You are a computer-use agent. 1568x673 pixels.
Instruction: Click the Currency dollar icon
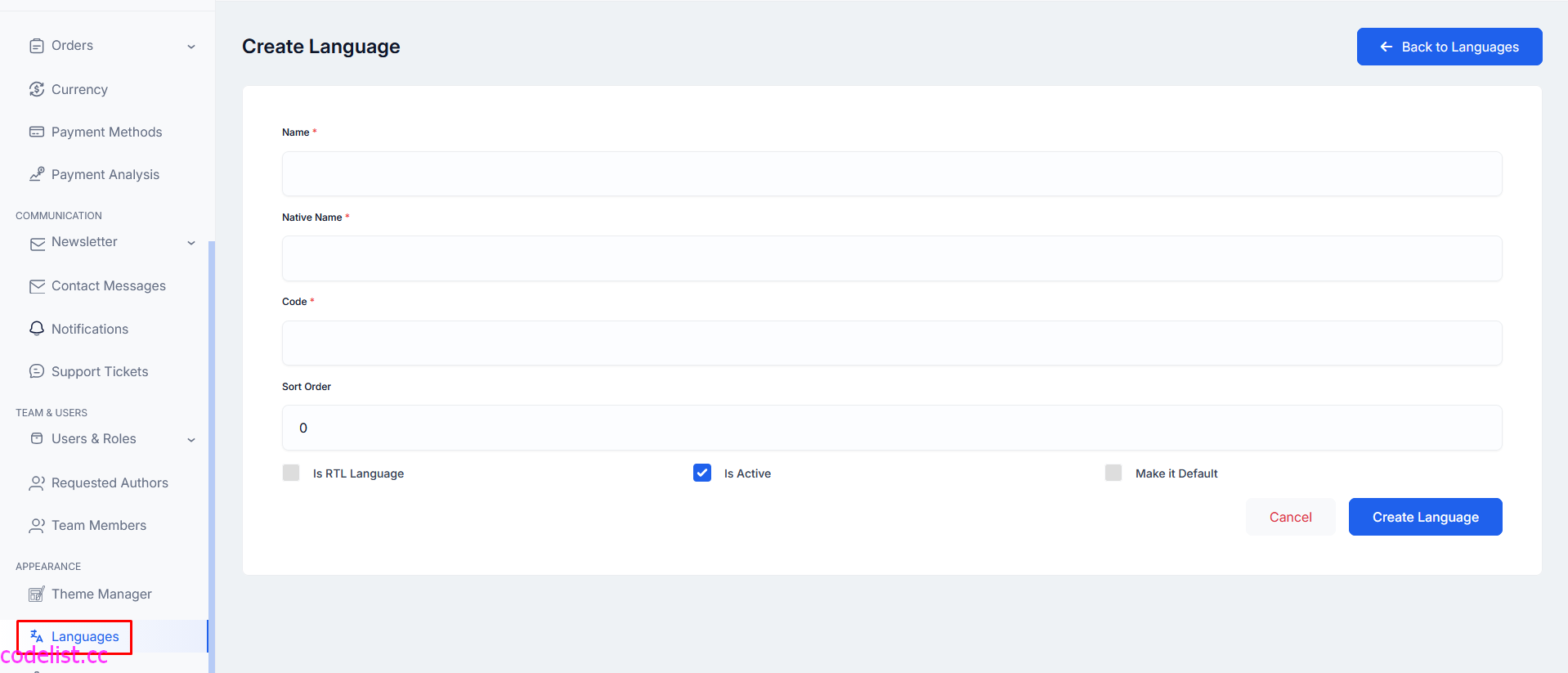click(x=37, y=89)
